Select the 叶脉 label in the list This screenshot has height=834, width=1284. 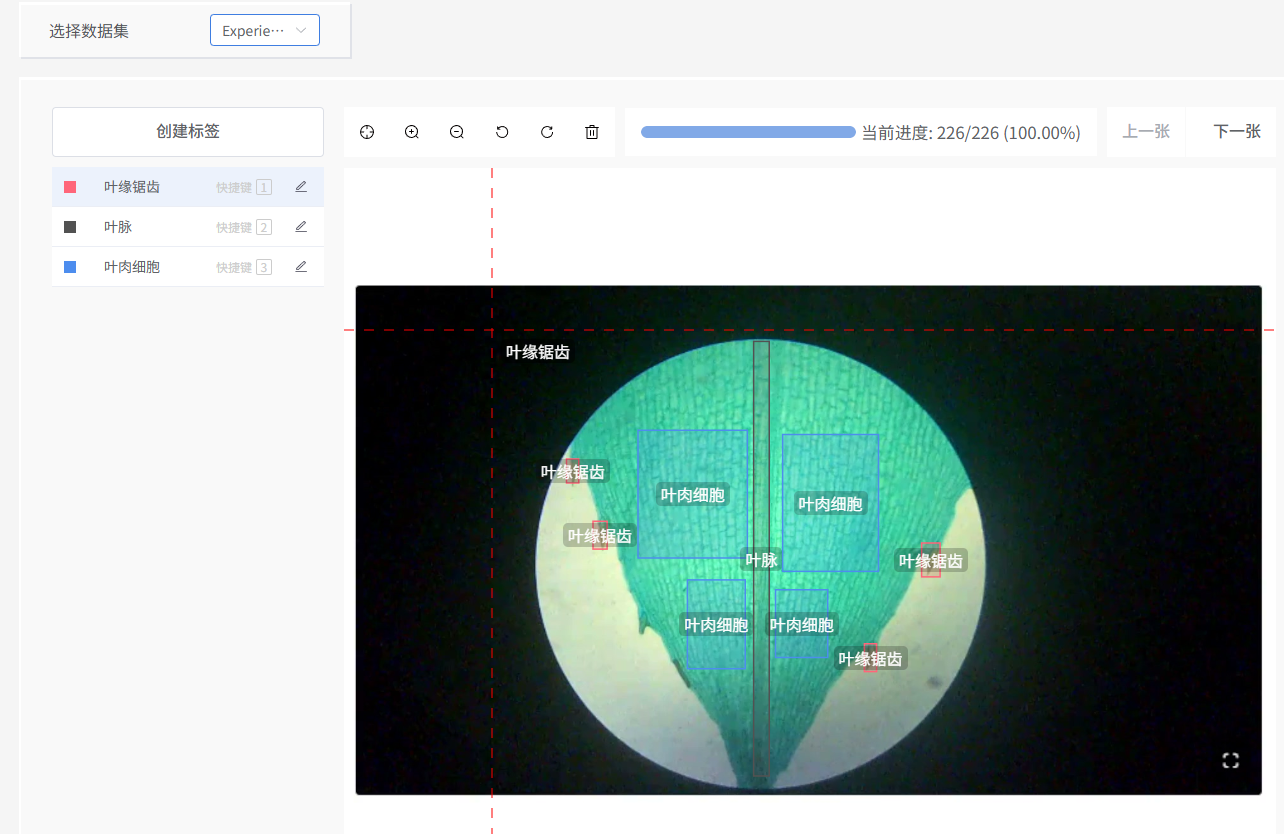[118, 227]
